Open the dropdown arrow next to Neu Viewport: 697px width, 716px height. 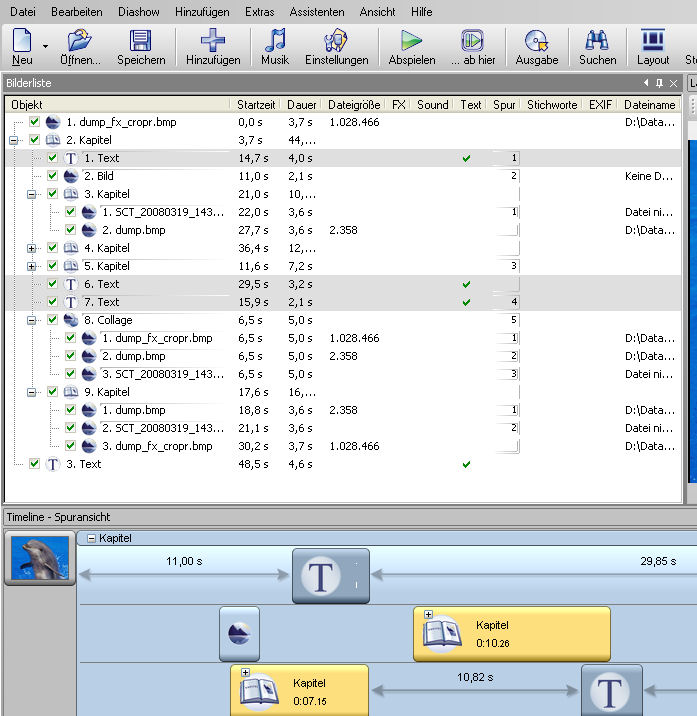(45, 46)
